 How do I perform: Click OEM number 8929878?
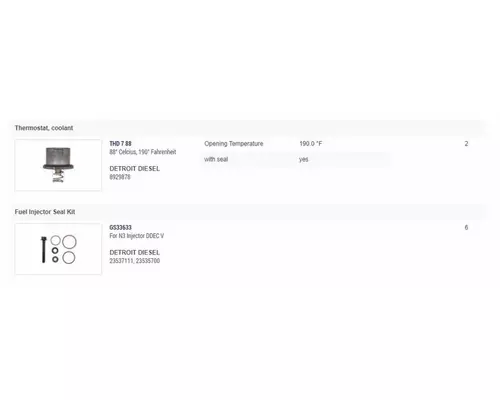click(120, 177)
